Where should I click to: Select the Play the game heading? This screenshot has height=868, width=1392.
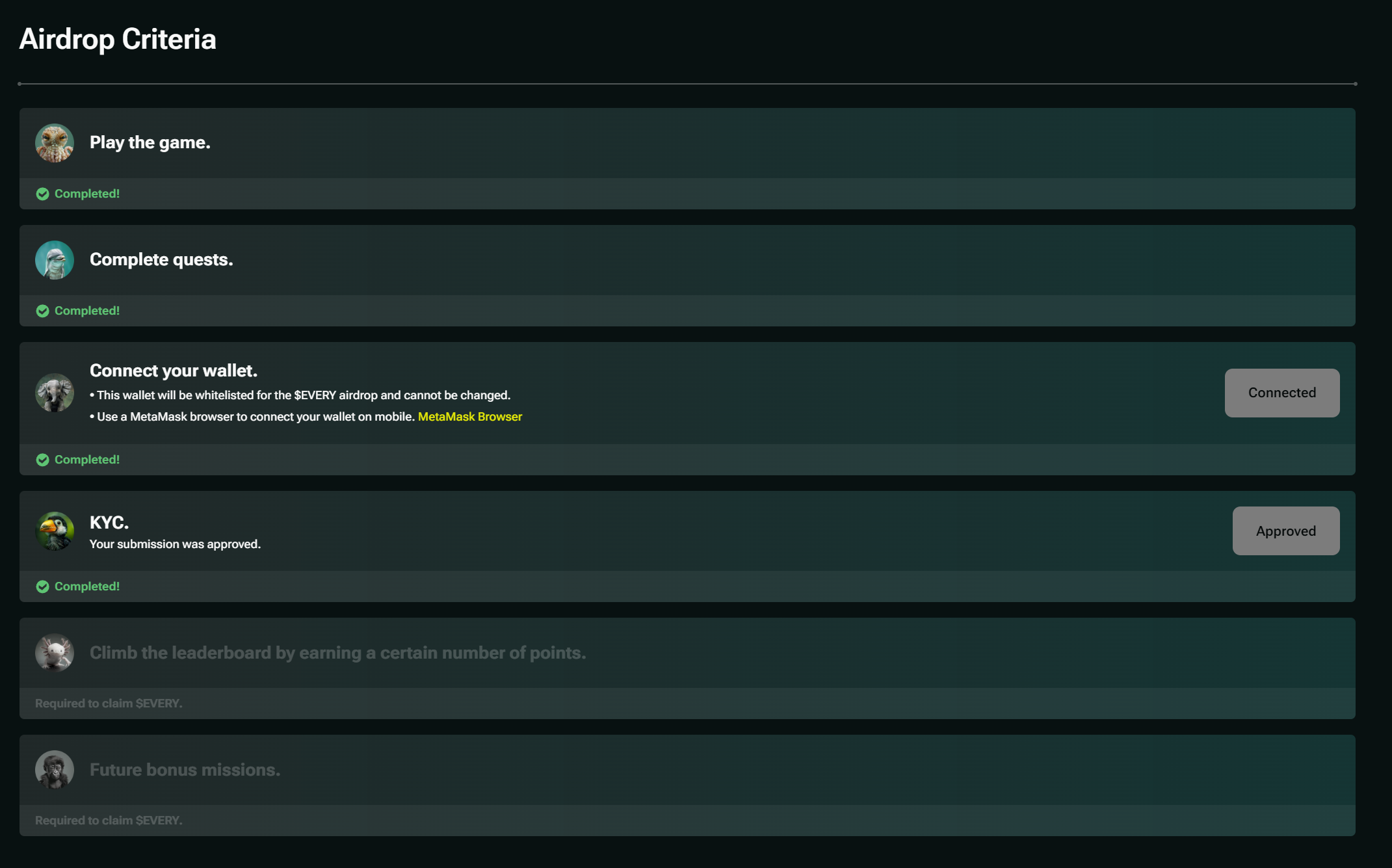click(150, 142)
